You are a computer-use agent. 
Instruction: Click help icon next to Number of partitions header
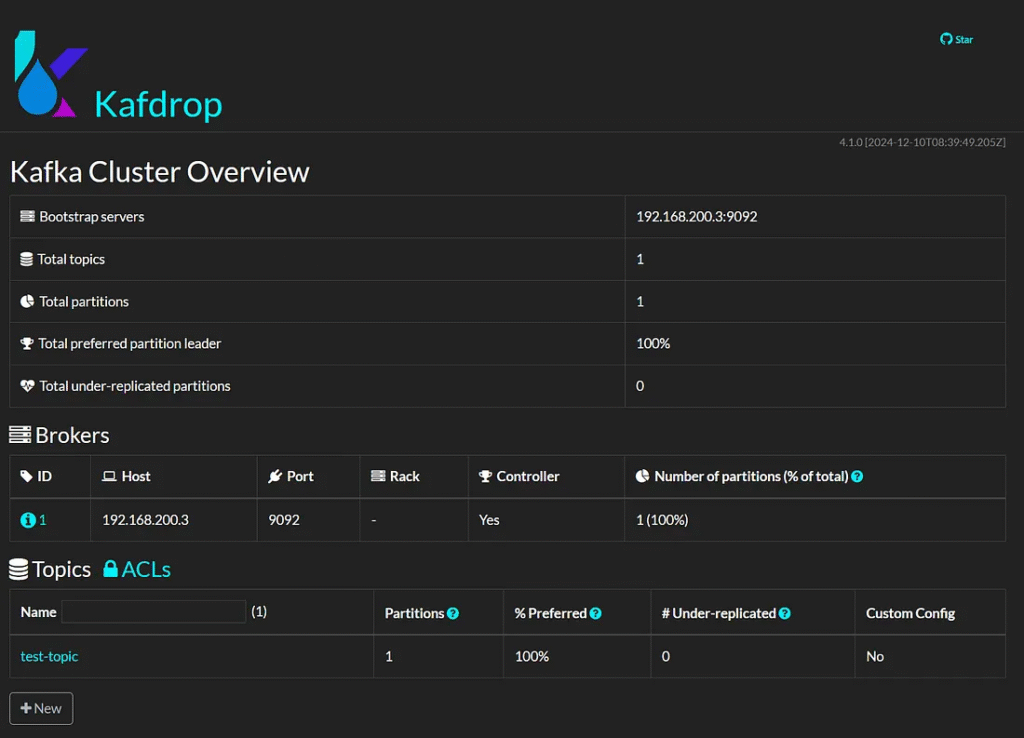tap(857, 477)
